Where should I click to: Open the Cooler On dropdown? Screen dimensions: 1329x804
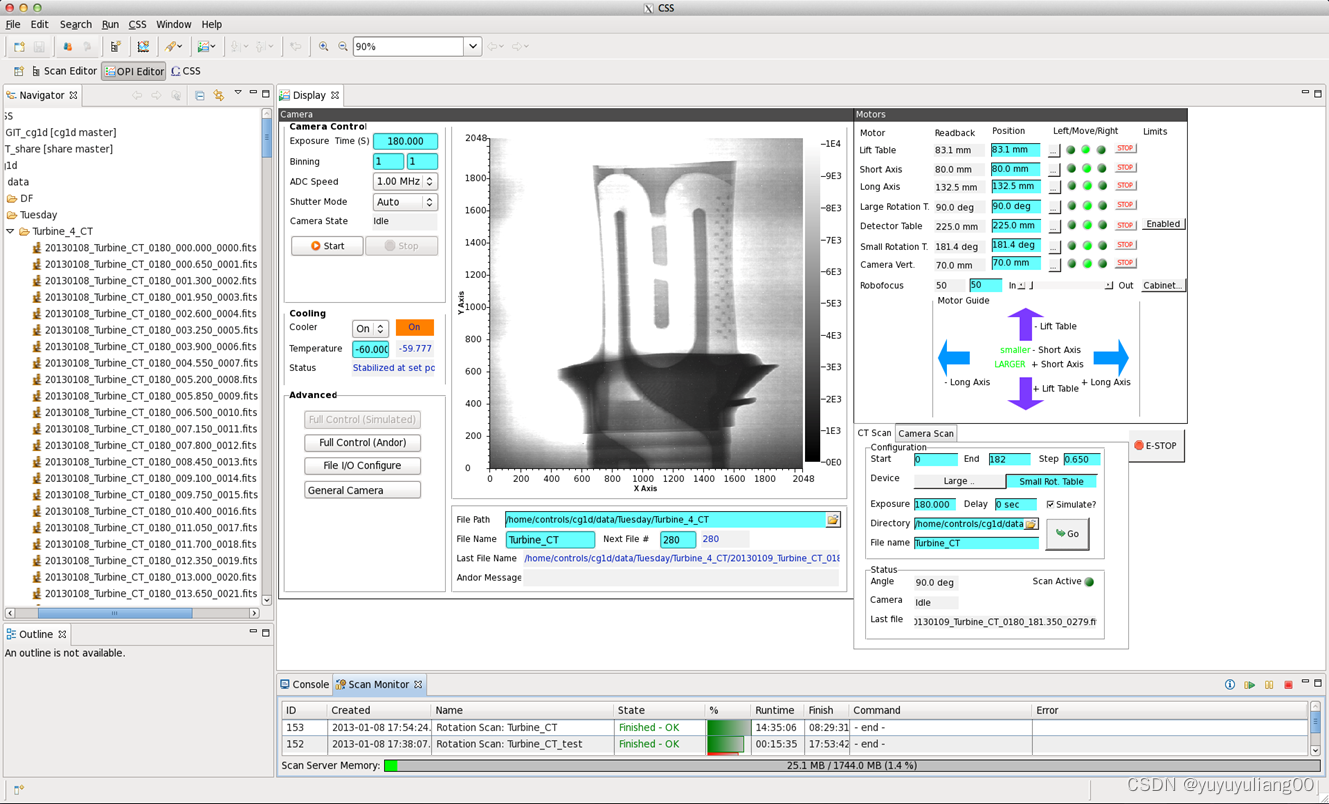click(x=370, y=328)
